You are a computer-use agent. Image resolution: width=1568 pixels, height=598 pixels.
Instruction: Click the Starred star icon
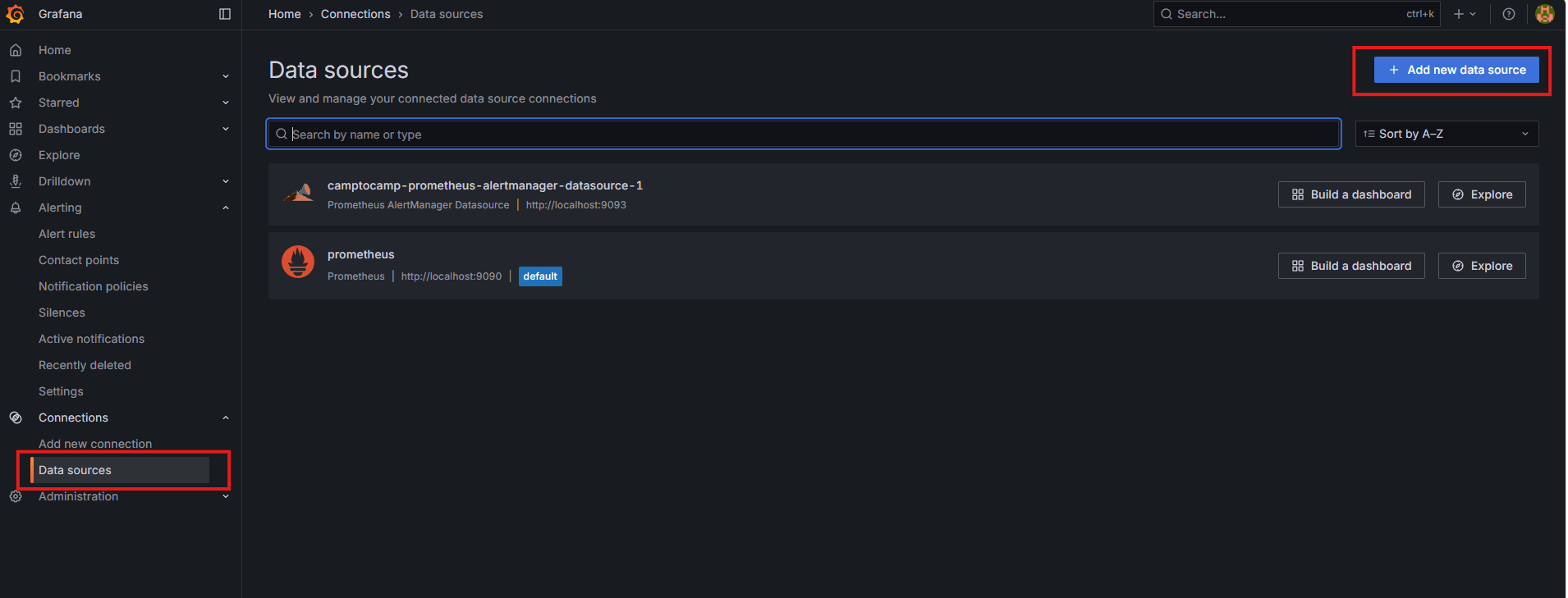16,103
